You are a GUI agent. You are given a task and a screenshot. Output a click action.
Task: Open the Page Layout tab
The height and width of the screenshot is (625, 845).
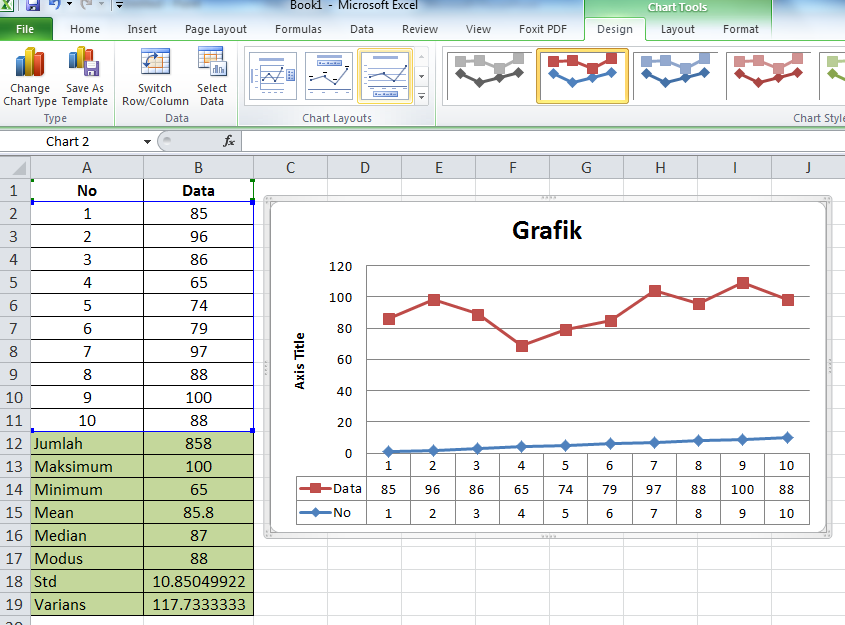click(x=216, y=29)
